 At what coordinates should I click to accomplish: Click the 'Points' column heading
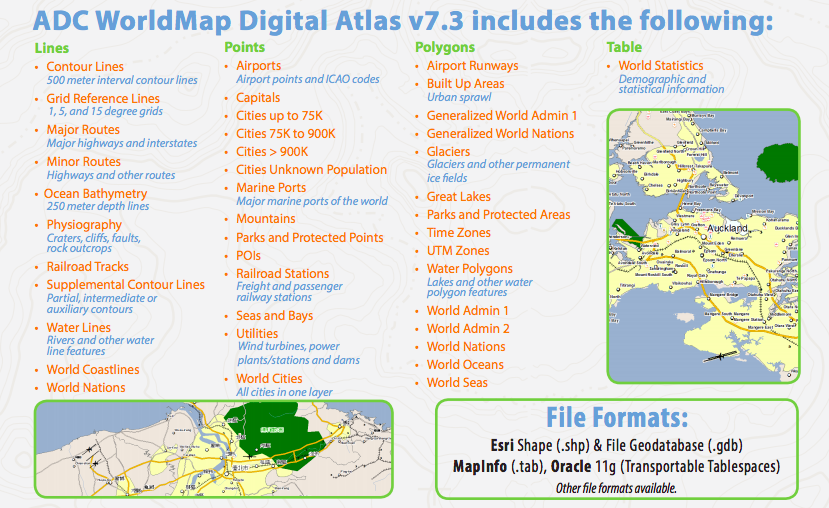pyautogui.click(x=244, y=47)
